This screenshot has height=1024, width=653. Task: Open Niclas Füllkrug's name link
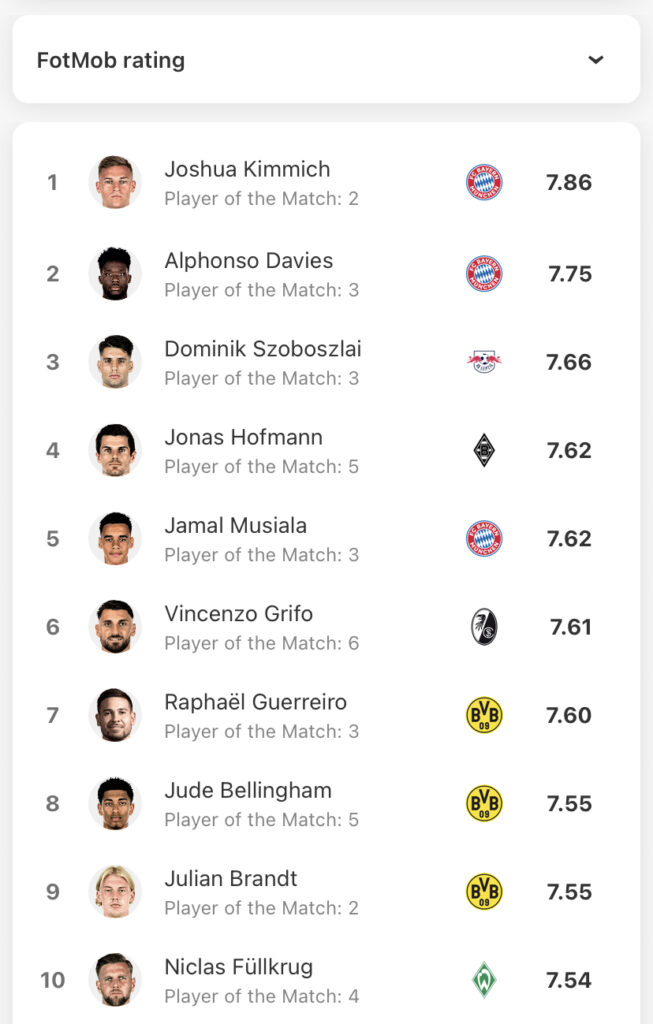tap(239, 967)
